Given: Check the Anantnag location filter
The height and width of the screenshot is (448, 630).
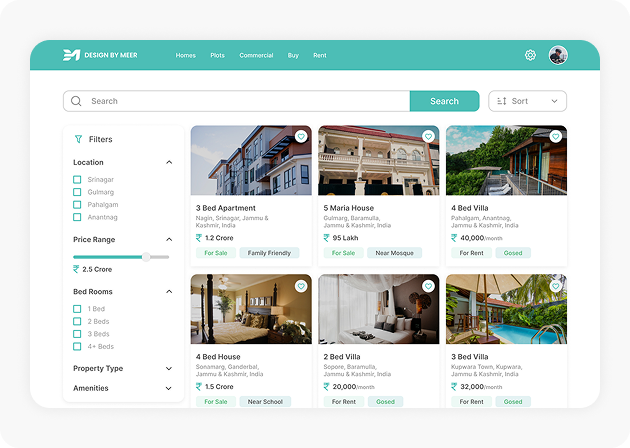Looking at the screenshot, I should pos(77,217).
